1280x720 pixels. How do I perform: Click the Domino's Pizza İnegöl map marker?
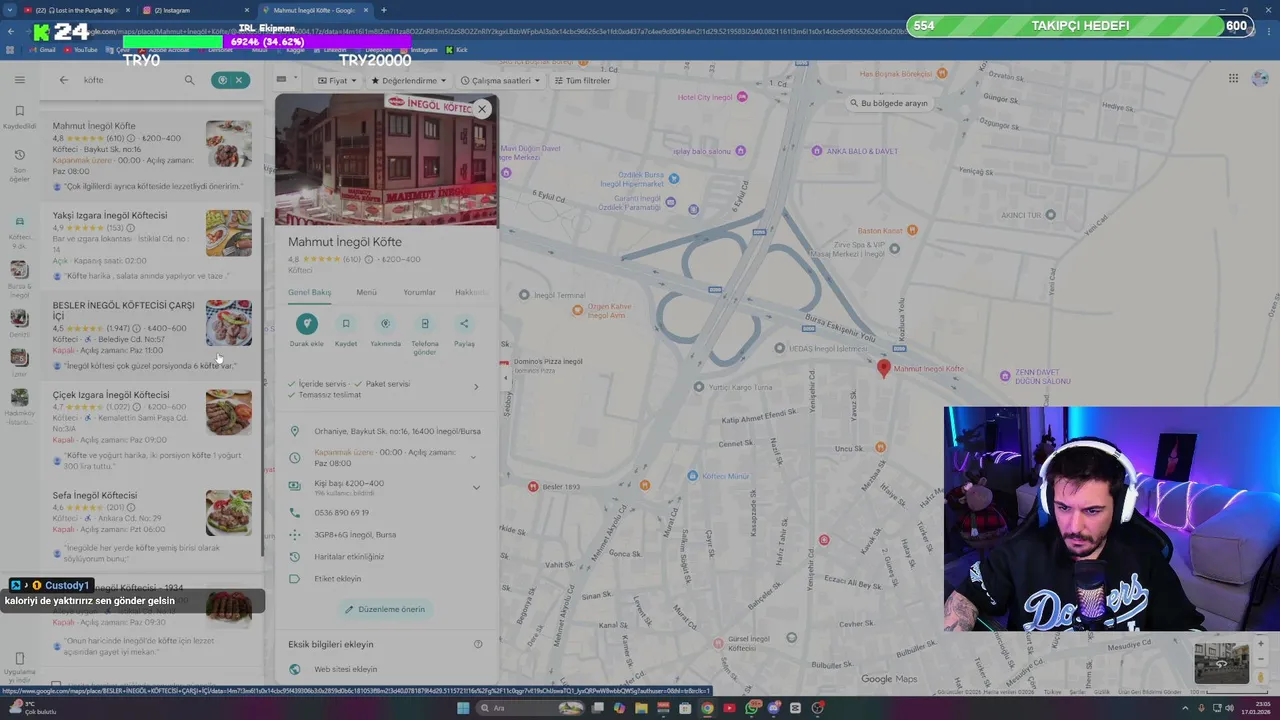504,361
